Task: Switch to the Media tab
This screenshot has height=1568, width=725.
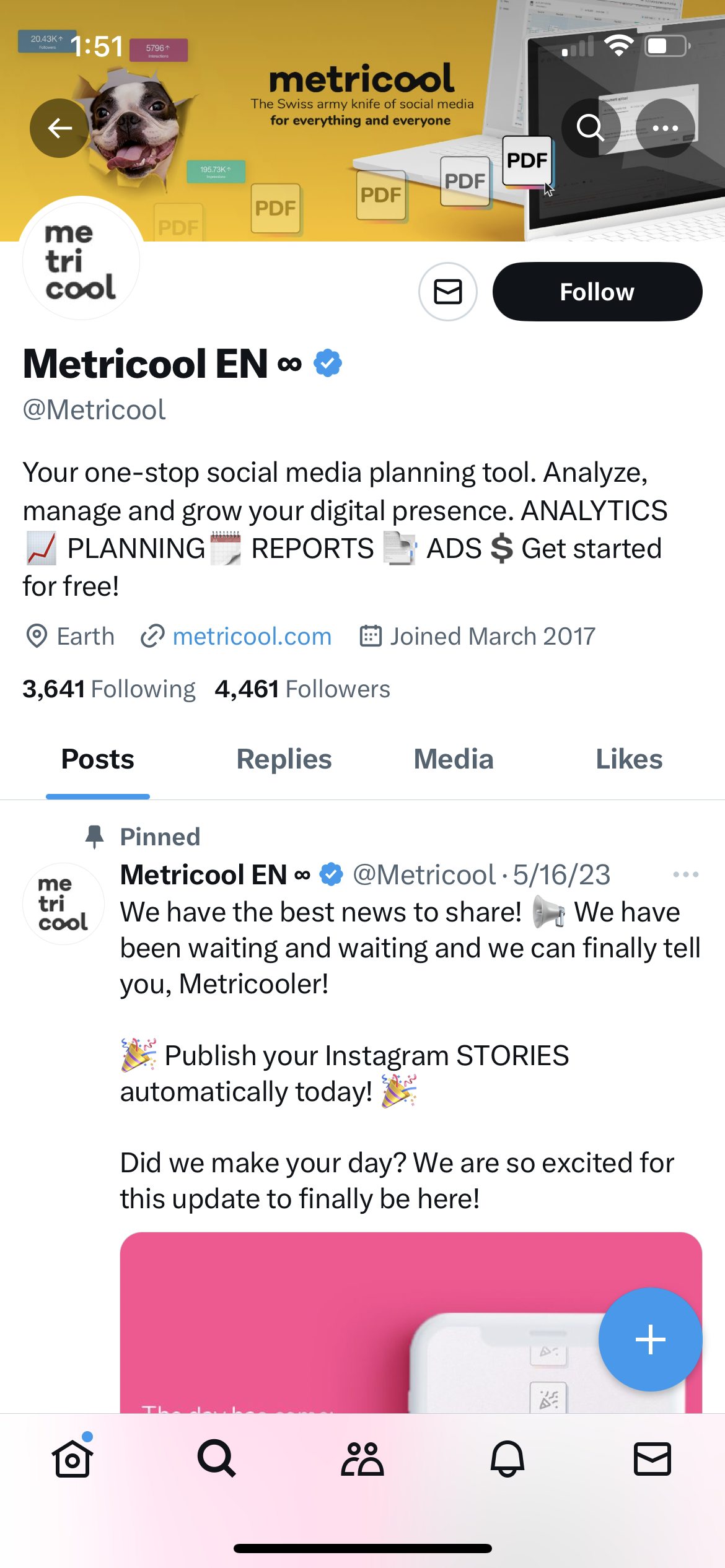Action: (454, 760)
